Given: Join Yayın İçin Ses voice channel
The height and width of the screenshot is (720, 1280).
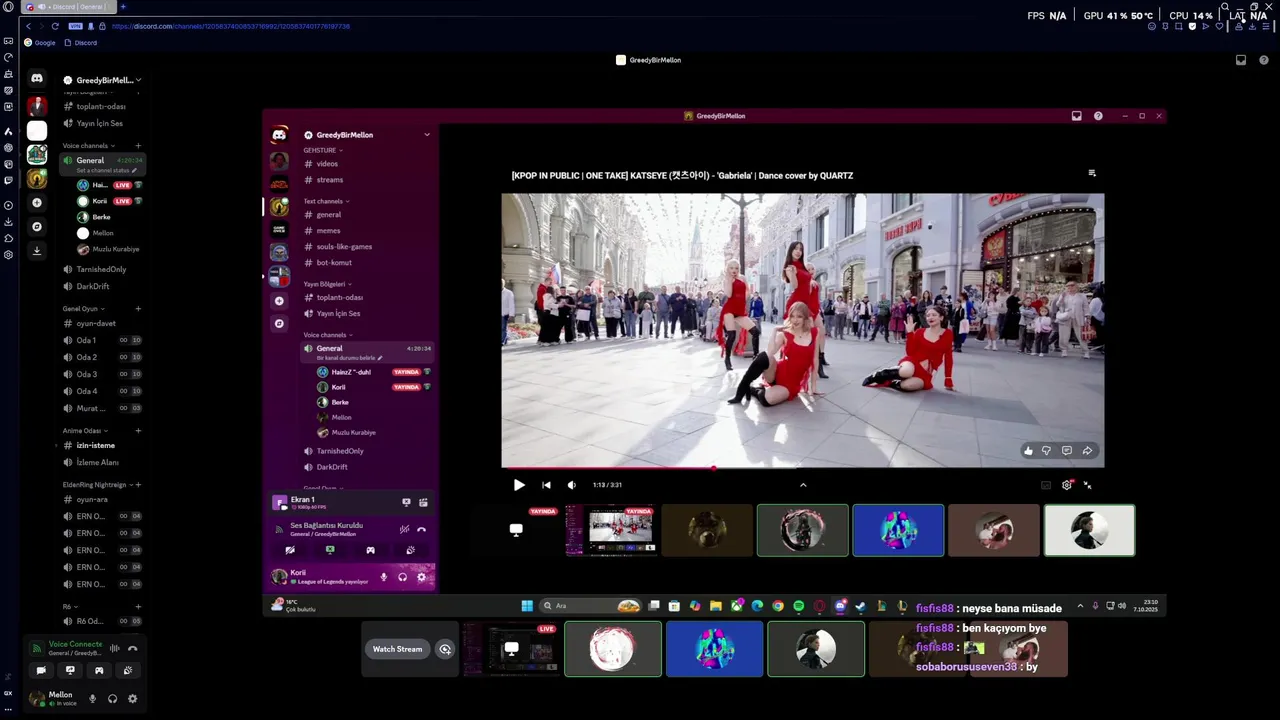Looking at the screenshot, I should pos(101,123).
